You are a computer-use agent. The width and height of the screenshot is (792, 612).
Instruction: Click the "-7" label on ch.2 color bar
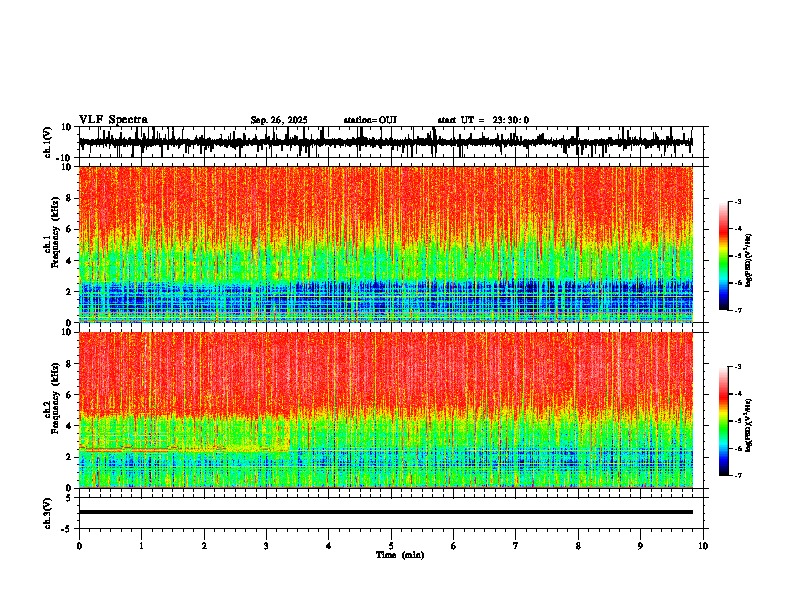[738, 476]
